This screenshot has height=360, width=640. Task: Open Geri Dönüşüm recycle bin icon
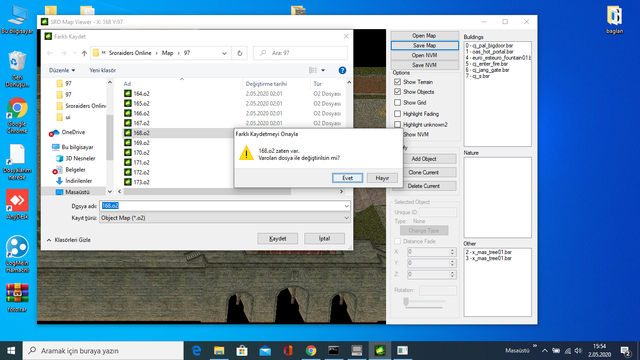tap(17, 69)
